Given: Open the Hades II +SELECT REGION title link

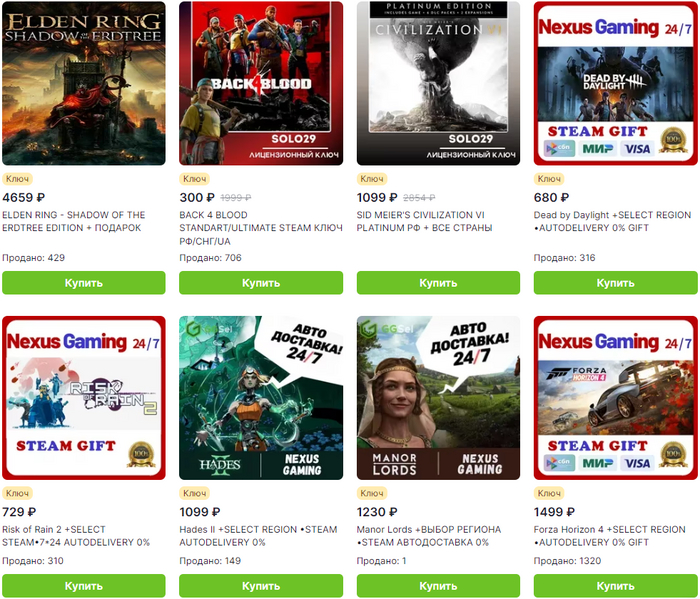Looking at the screenshot, I should click(258, 536).
